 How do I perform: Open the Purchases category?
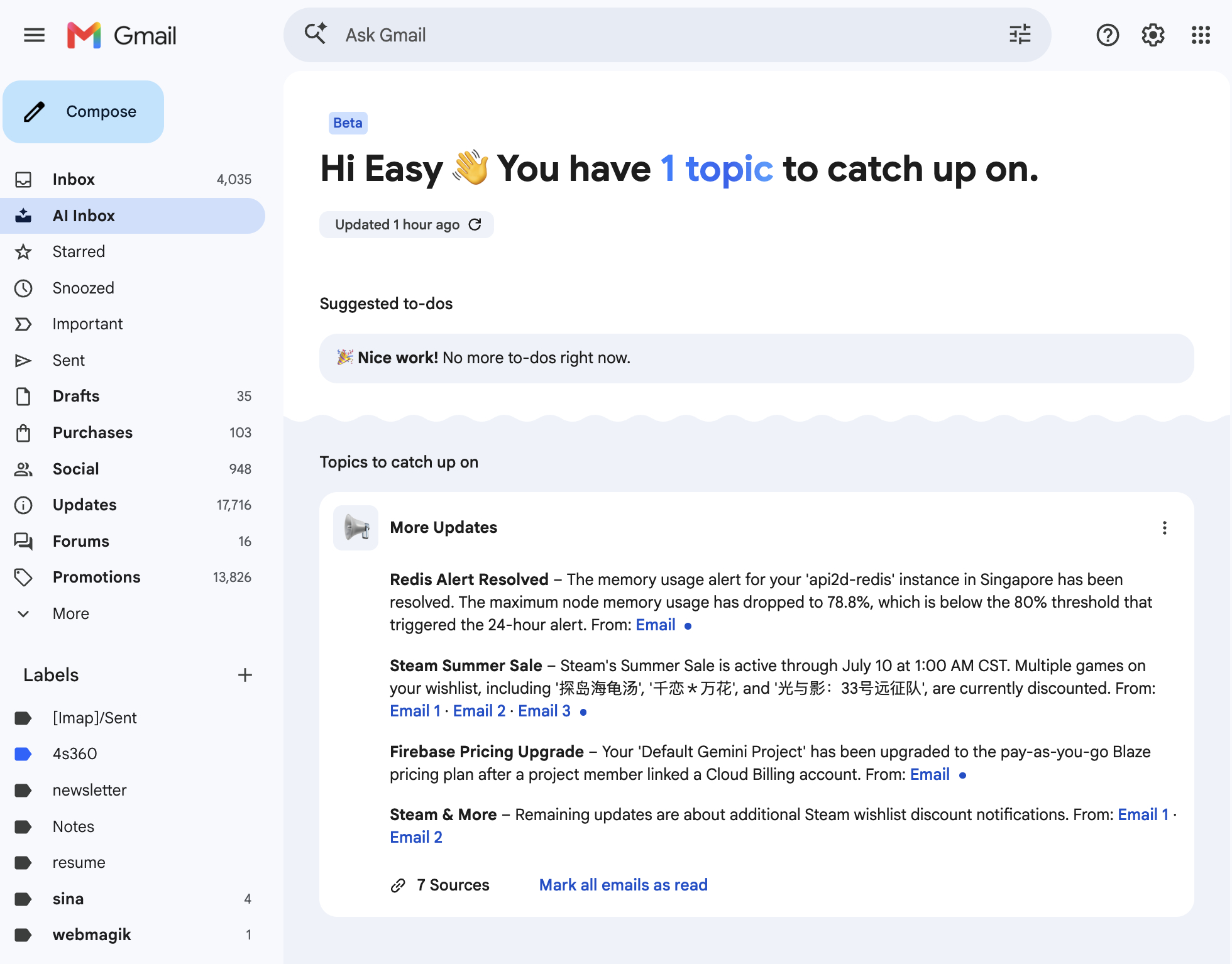[x=132, y=432]
